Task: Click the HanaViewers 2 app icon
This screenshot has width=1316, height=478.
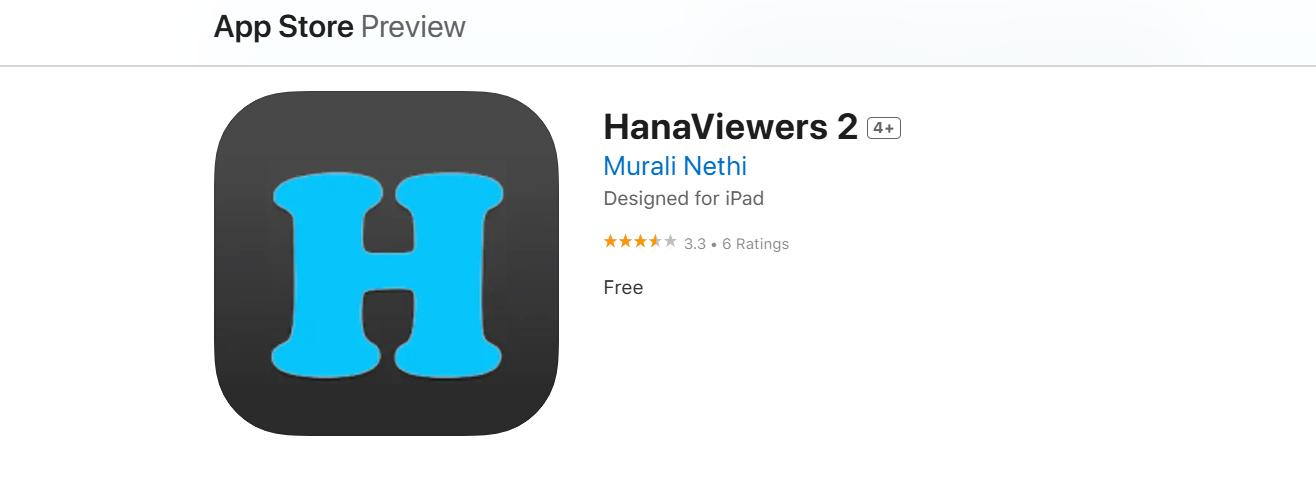Action: pos(386,263)
